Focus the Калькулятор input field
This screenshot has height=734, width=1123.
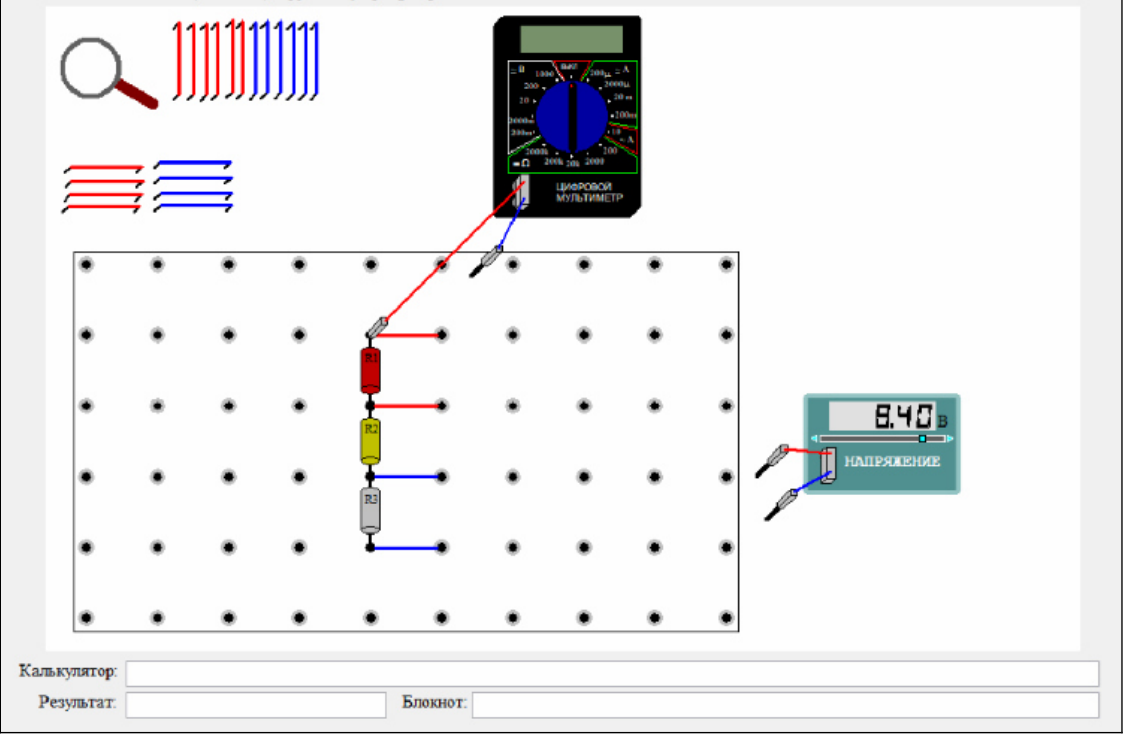[x=612, y=674]
